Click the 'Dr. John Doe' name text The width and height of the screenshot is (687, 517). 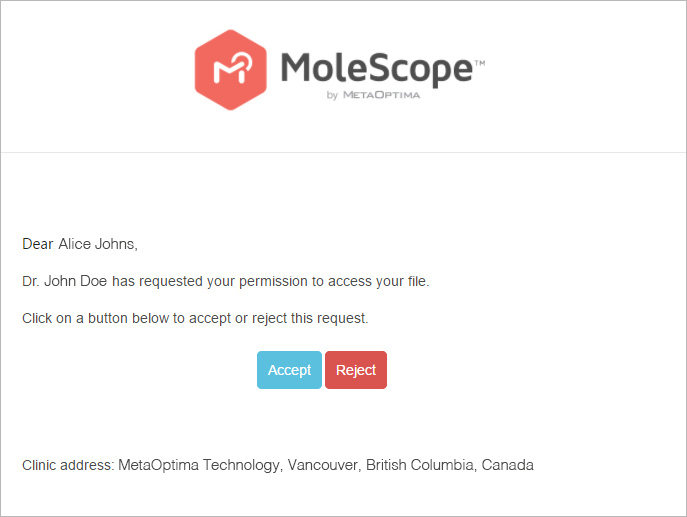coord(64,281)
